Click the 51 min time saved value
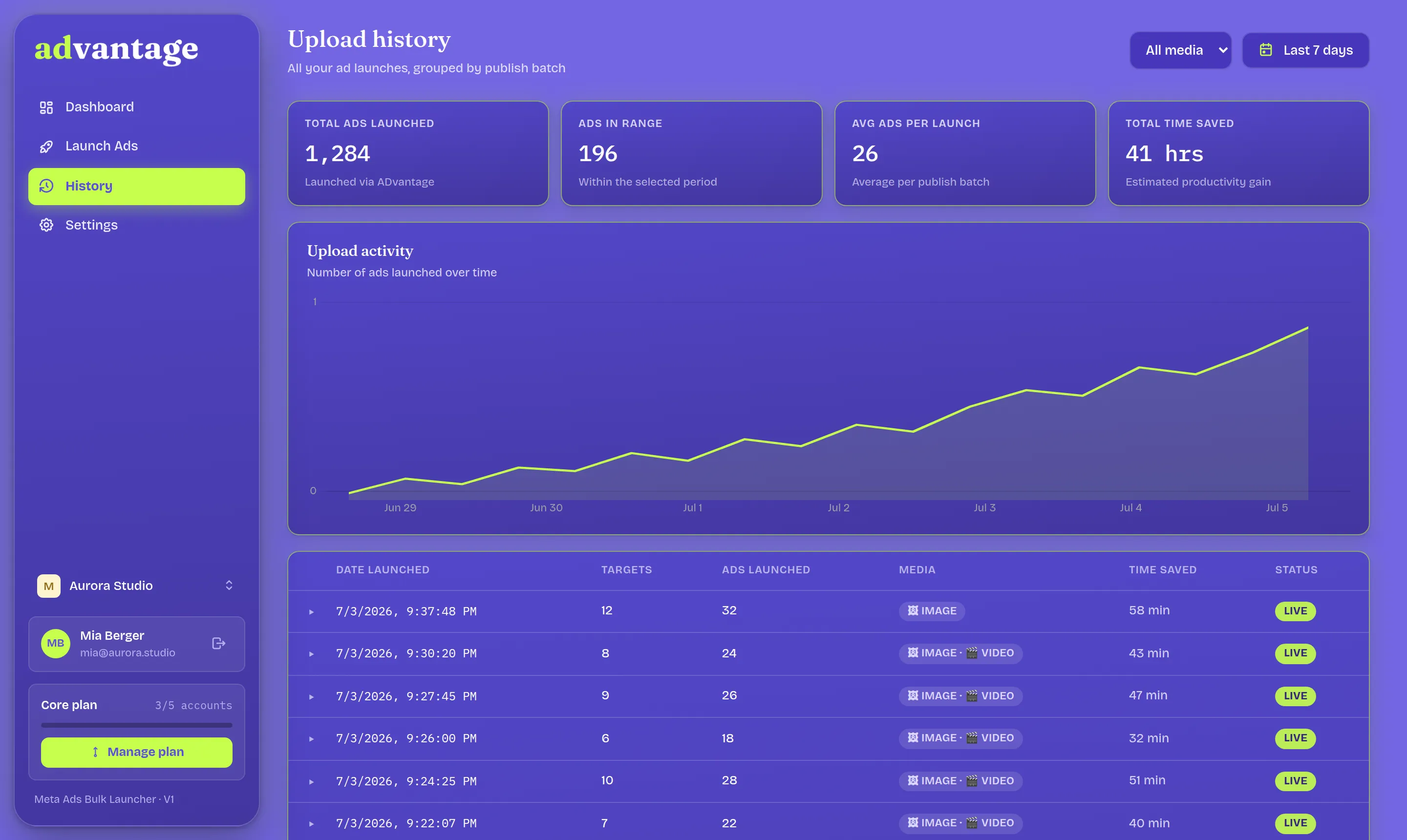 click(1147, 780)
